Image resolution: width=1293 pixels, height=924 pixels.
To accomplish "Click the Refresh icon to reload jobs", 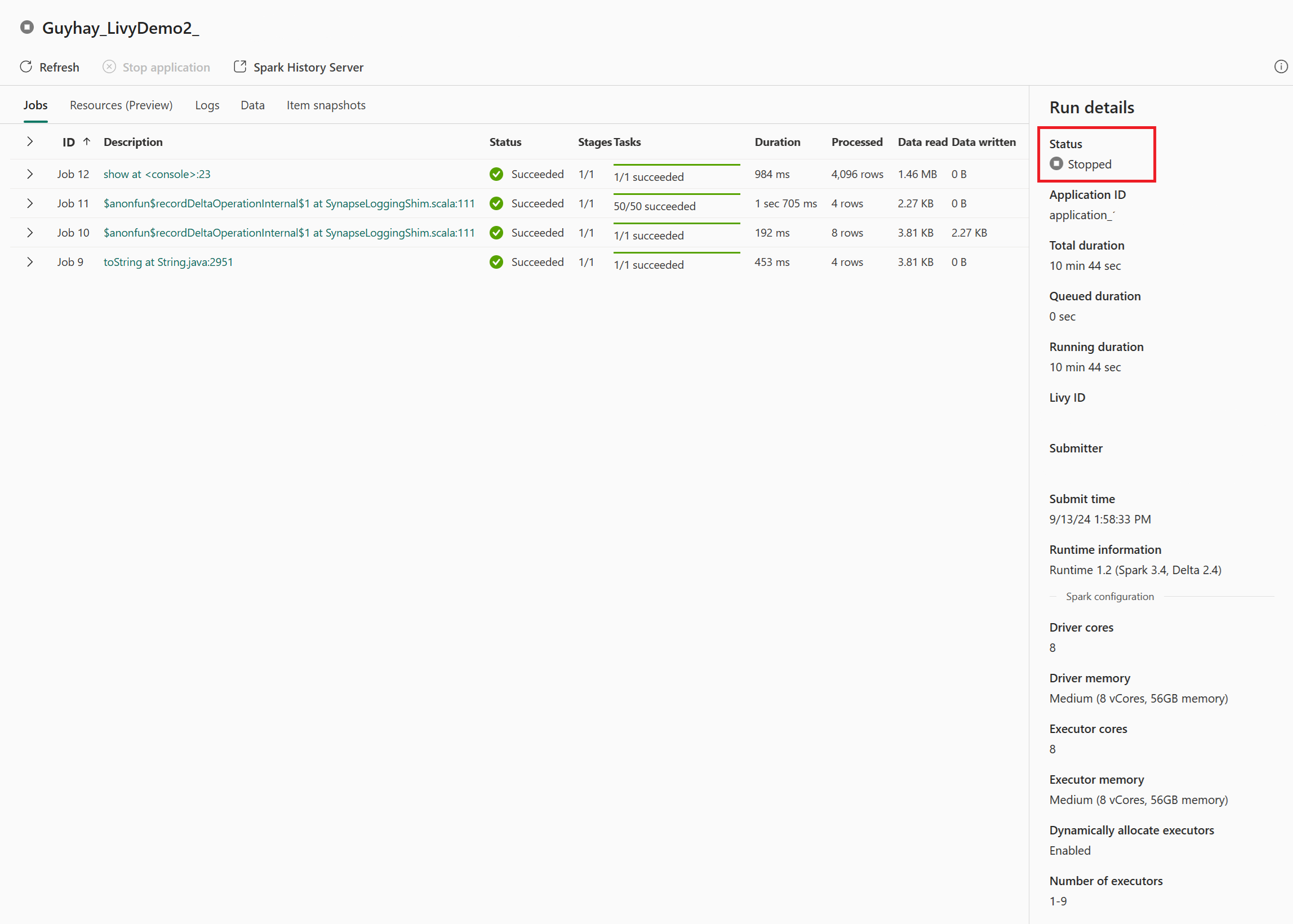I will [x=26, y=67].
